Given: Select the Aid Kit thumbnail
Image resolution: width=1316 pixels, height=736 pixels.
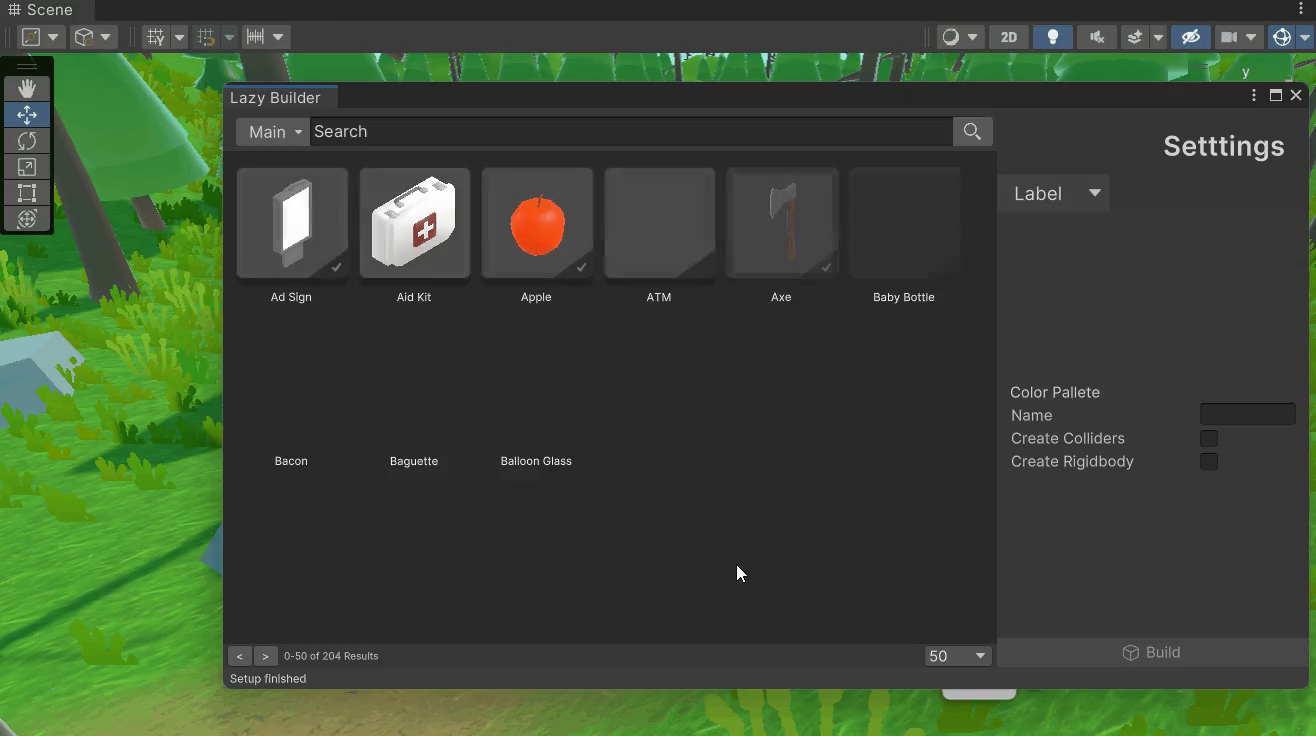Looking at the screenshot, I should (415, 223).
